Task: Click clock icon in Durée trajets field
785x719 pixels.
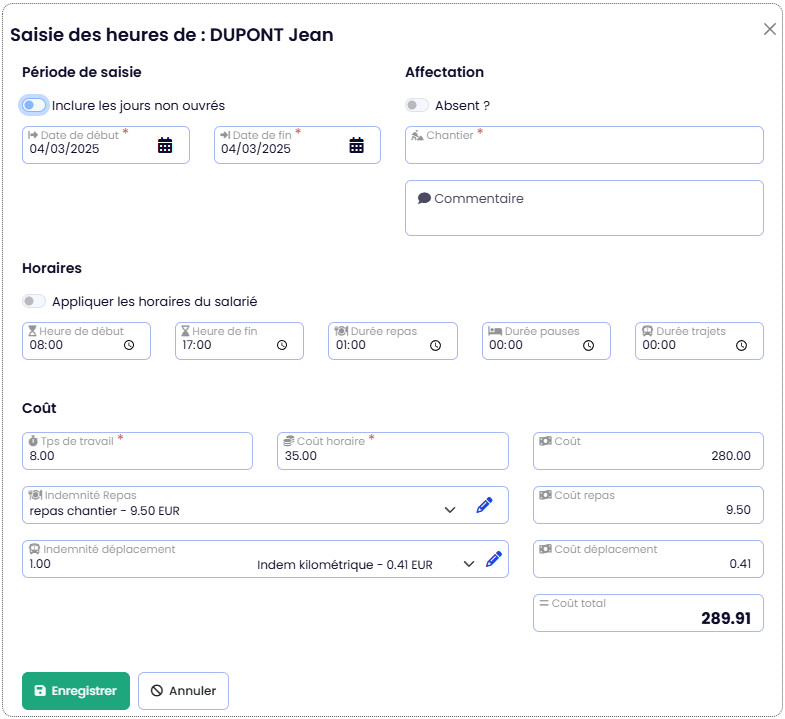Action: [741, 345]
